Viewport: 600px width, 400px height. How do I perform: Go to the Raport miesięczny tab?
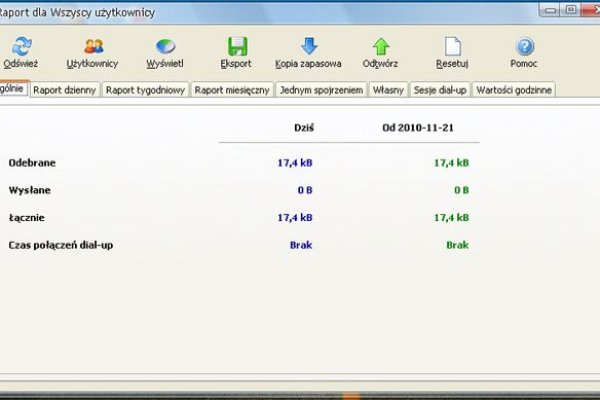click(232, 90)
